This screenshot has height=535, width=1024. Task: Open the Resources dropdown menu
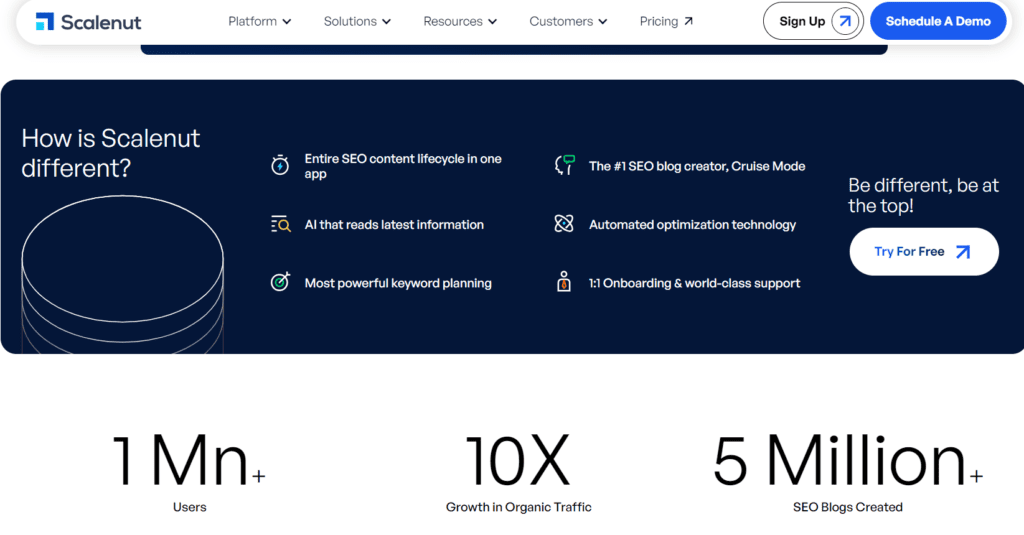click(460, 21)
